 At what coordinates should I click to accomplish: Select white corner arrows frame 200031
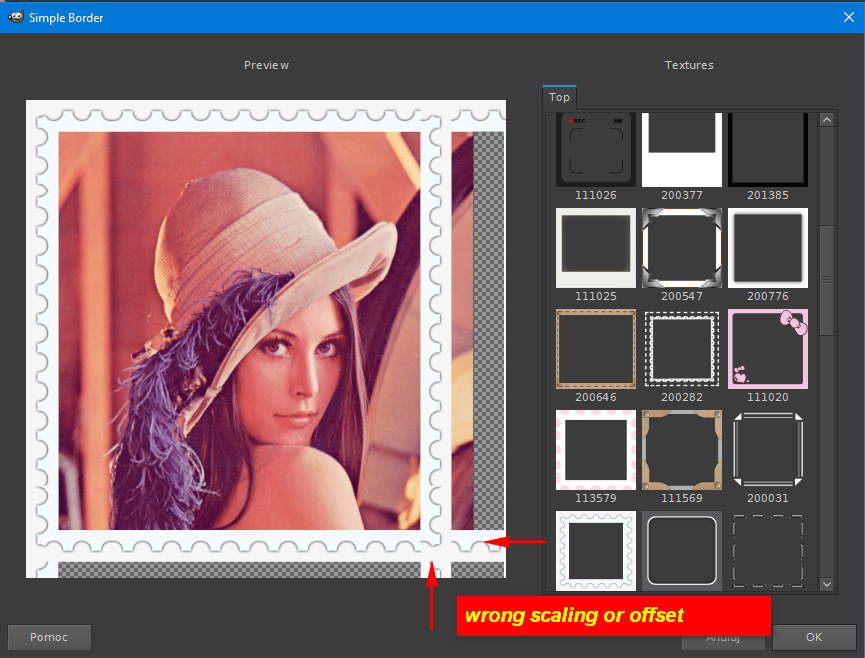(768, 450)
